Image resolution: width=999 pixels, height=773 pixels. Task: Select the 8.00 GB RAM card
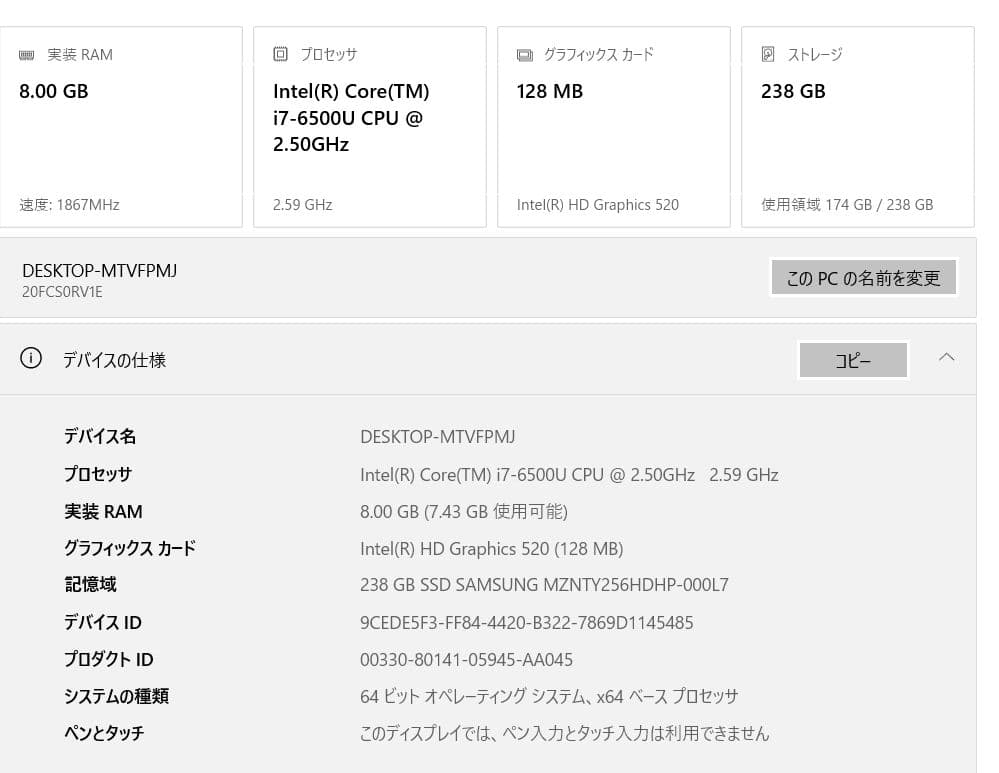(121, 125)
